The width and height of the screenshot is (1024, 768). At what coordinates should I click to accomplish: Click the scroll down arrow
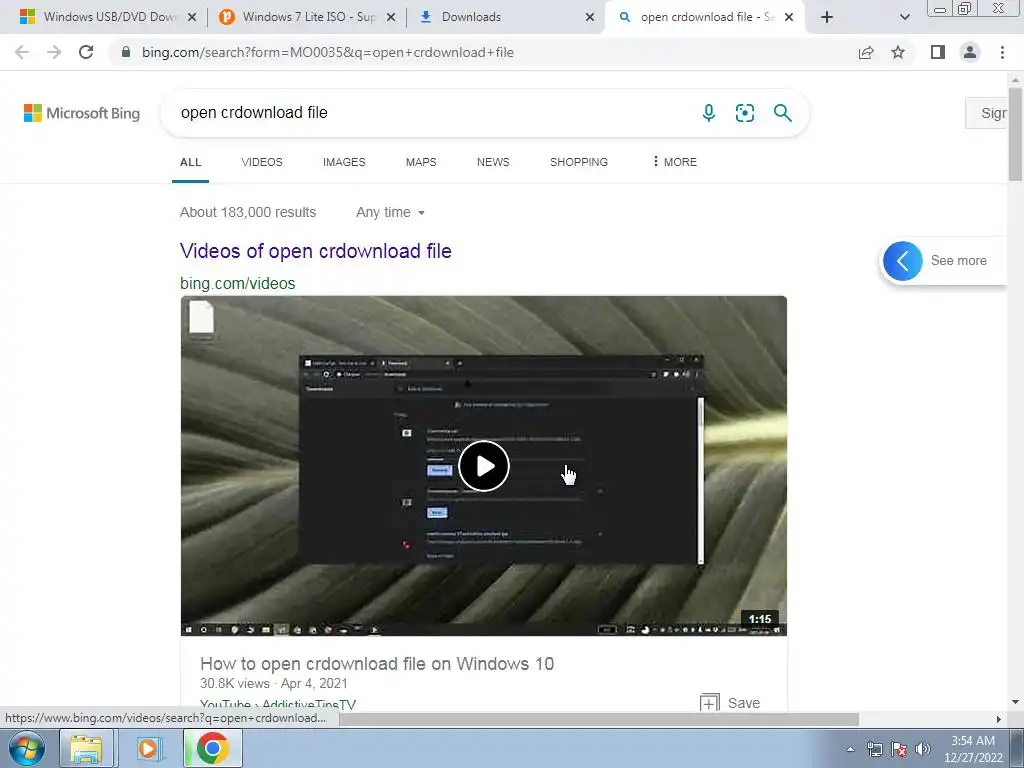click(x=1015, y=703)
